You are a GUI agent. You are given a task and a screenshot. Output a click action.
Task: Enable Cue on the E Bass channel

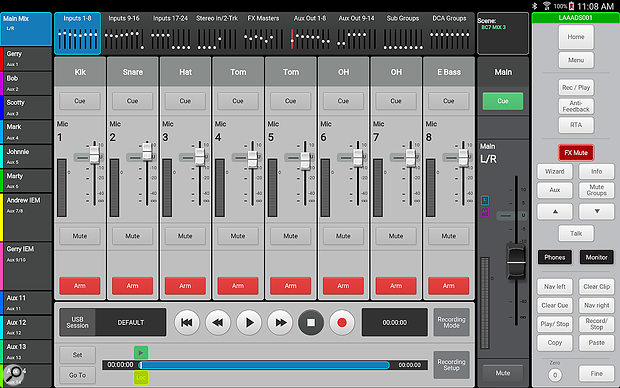click(x=449, y=101)
